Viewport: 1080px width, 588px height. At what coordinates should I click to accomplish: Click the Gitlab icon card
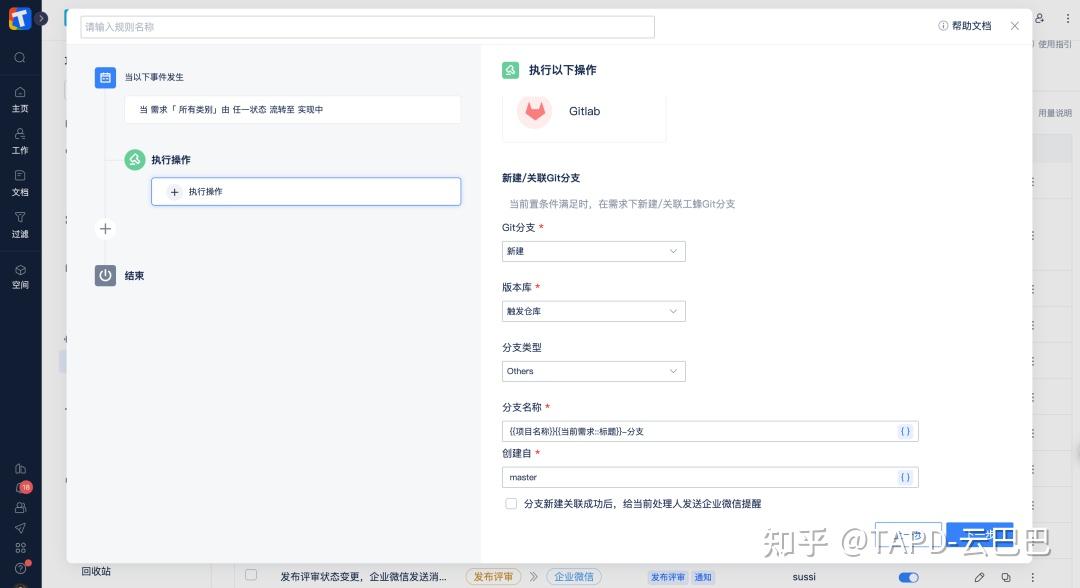point(534,112)
